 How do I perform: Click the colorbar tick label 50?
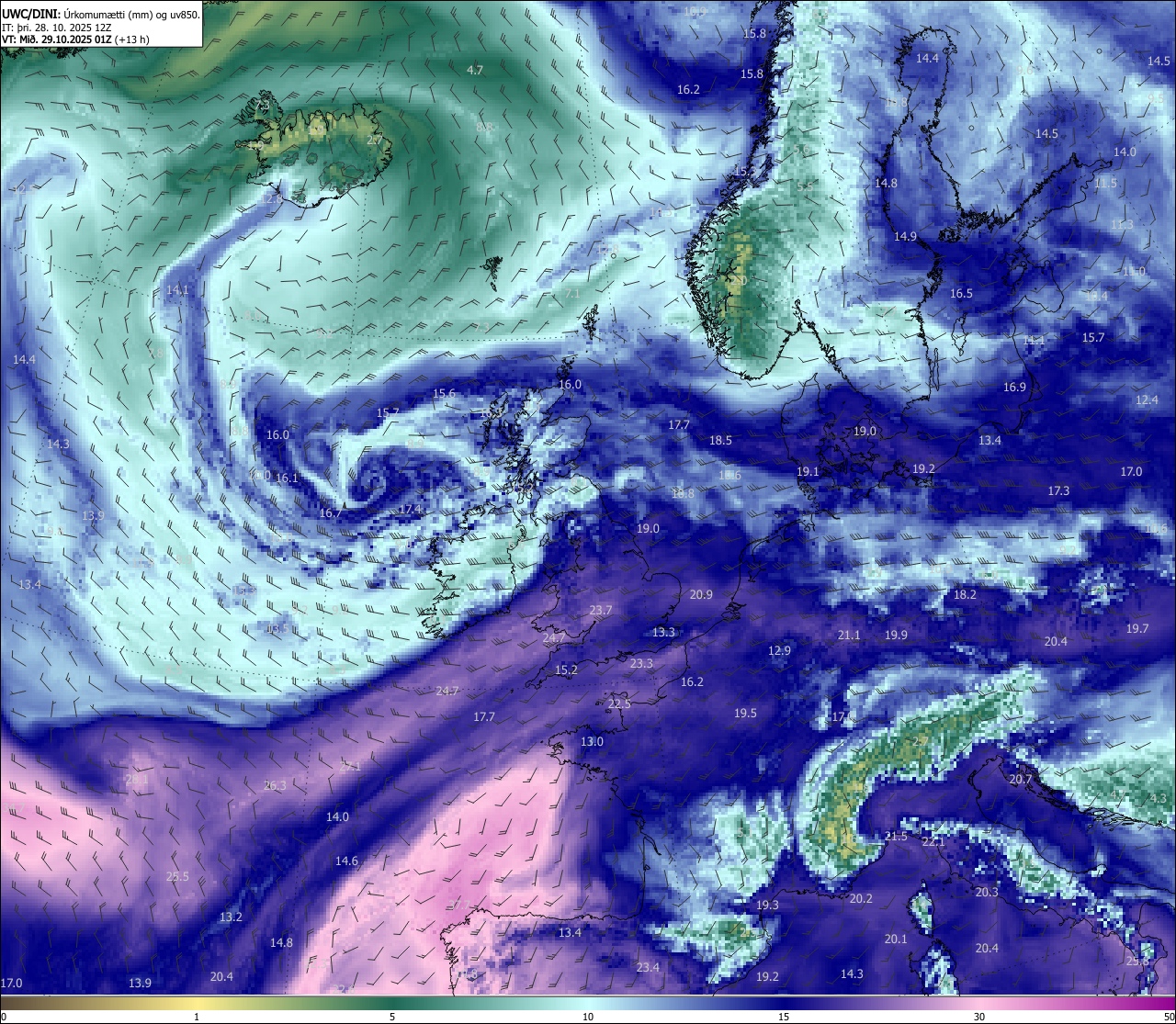coord(1169,1017)
